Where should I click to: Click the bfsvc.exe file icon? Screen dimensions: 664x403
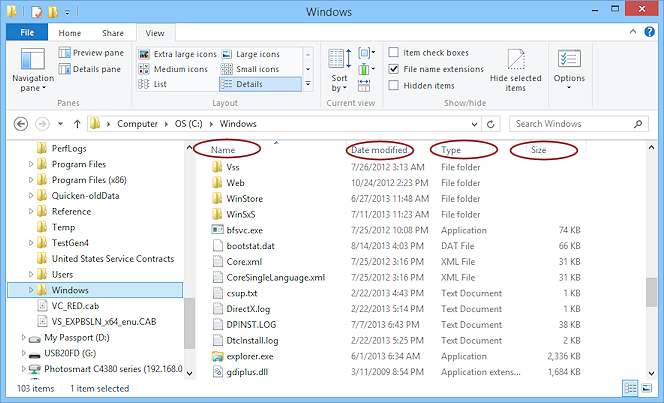point(217,230)
